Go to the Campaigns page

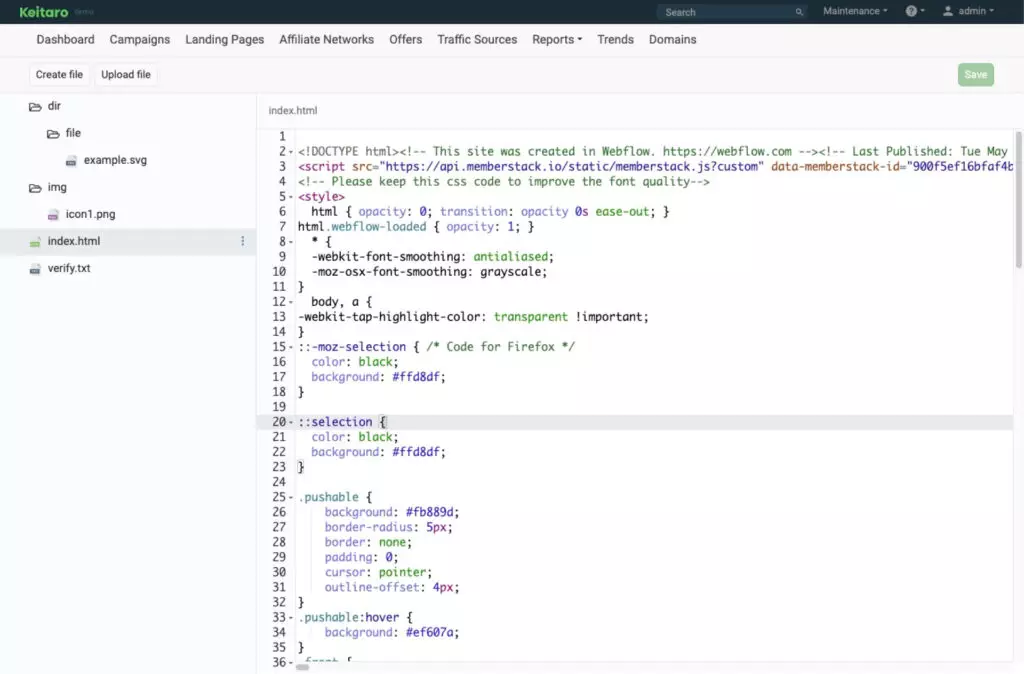tap(140, 39)
